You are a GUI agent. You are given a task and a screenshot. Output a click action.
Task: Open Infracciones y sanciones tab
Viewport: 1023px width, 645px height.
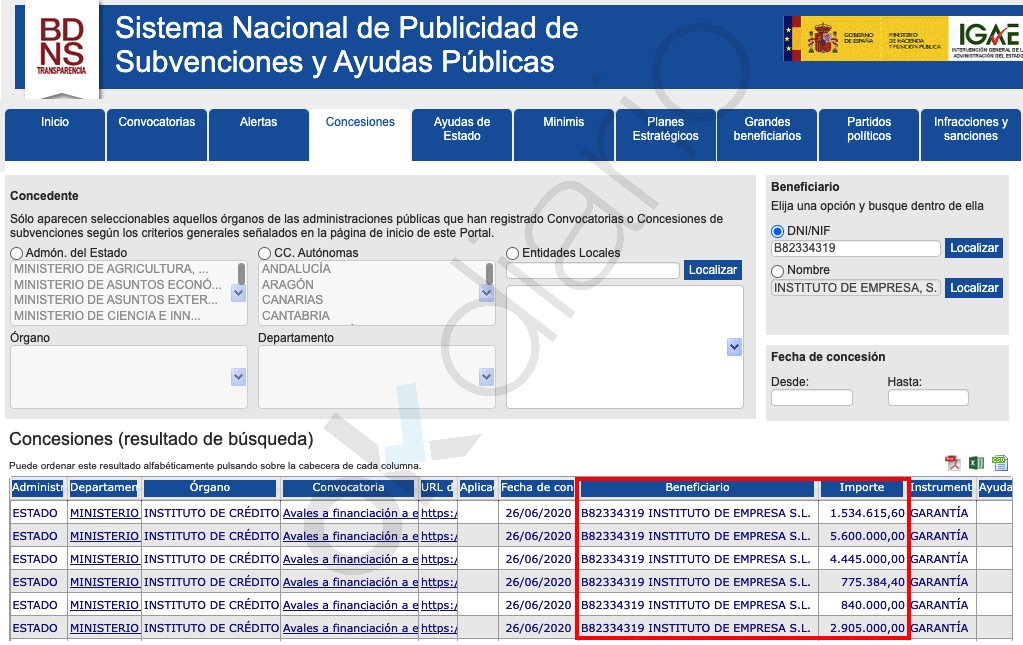pyautogui.click(x=971, y=134)
